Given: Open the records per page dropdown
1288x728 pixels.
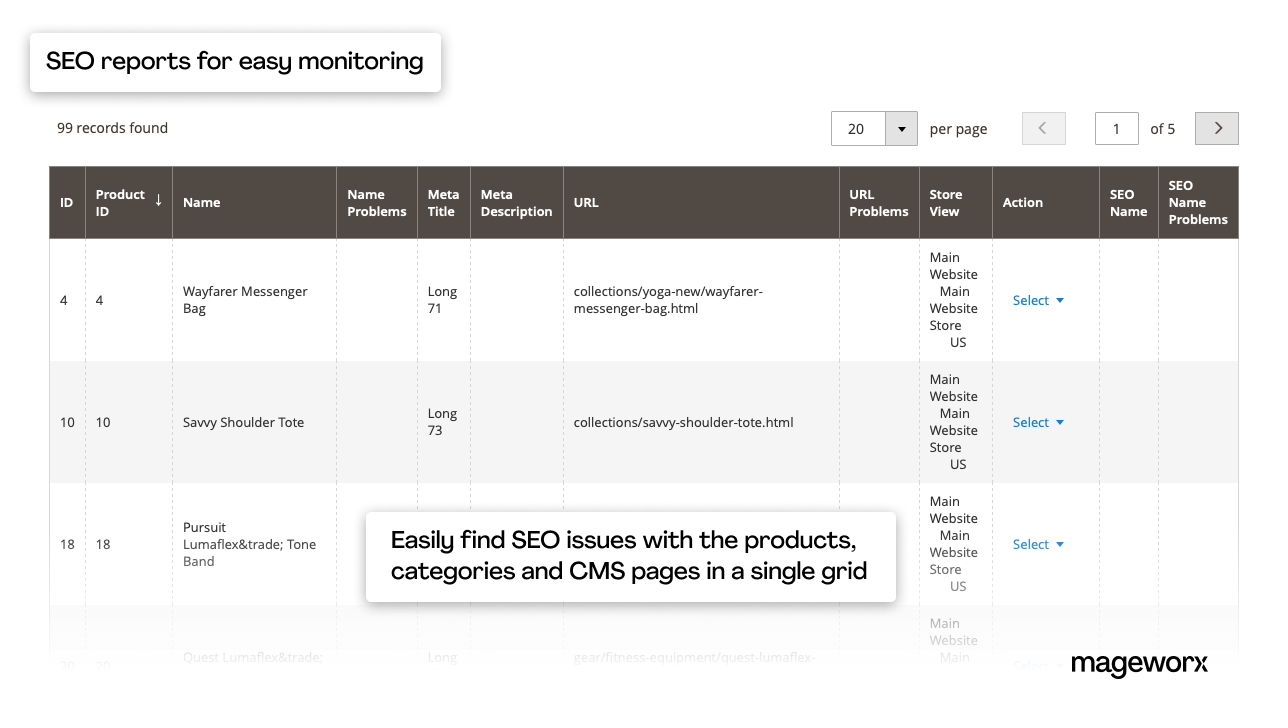Looking at the screenshot, I should (x=874, y=128).
